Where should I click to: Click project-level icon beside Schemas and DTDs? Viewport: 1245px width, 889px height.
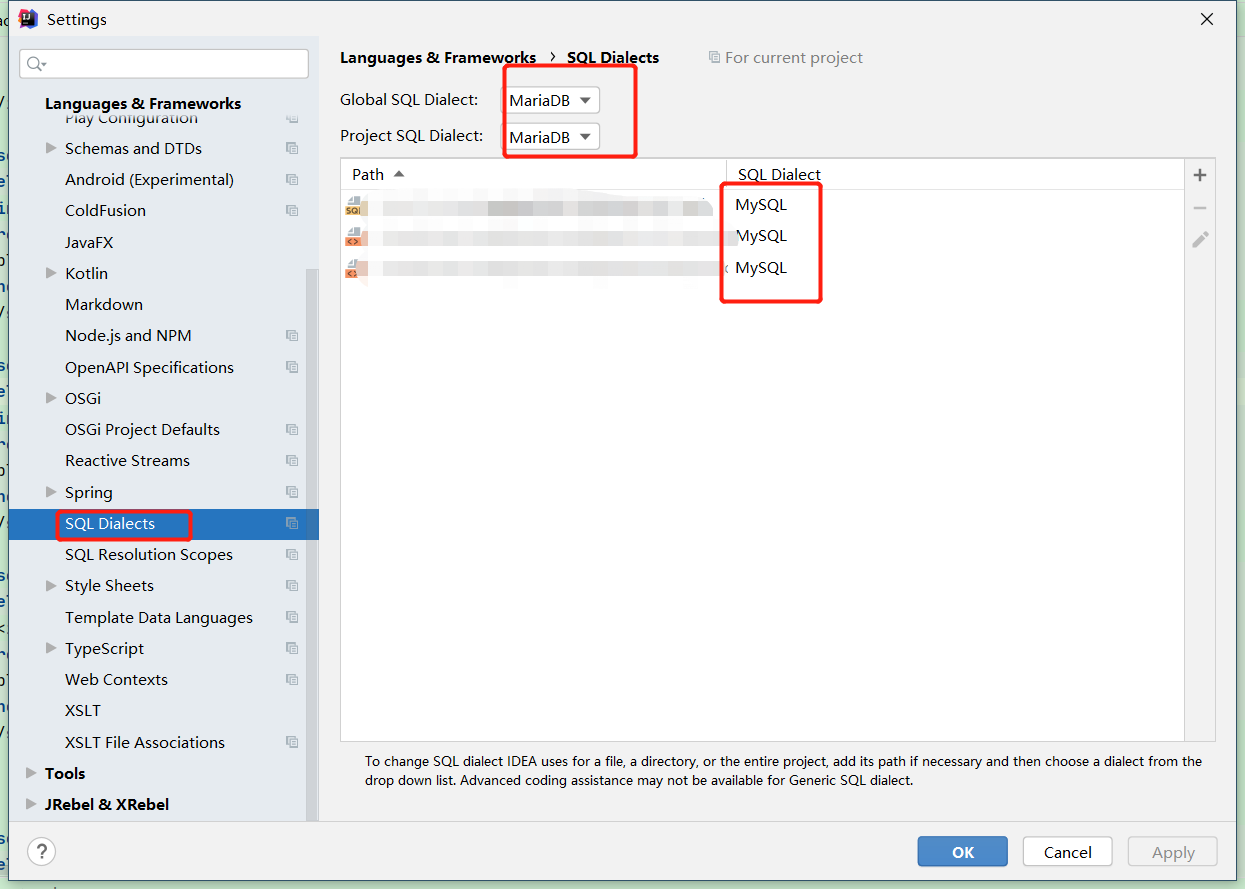point(292,148)
